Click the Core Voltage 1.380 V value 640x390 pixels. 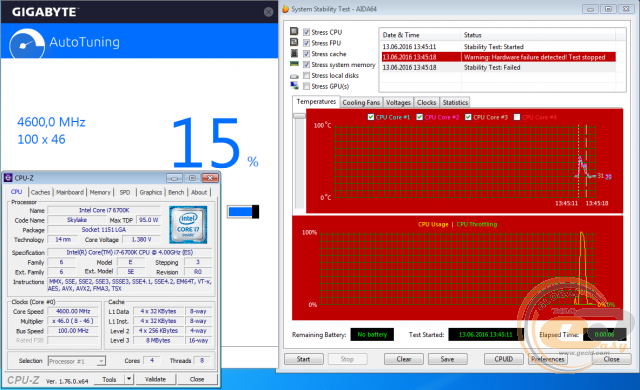(x=141, y=239)
